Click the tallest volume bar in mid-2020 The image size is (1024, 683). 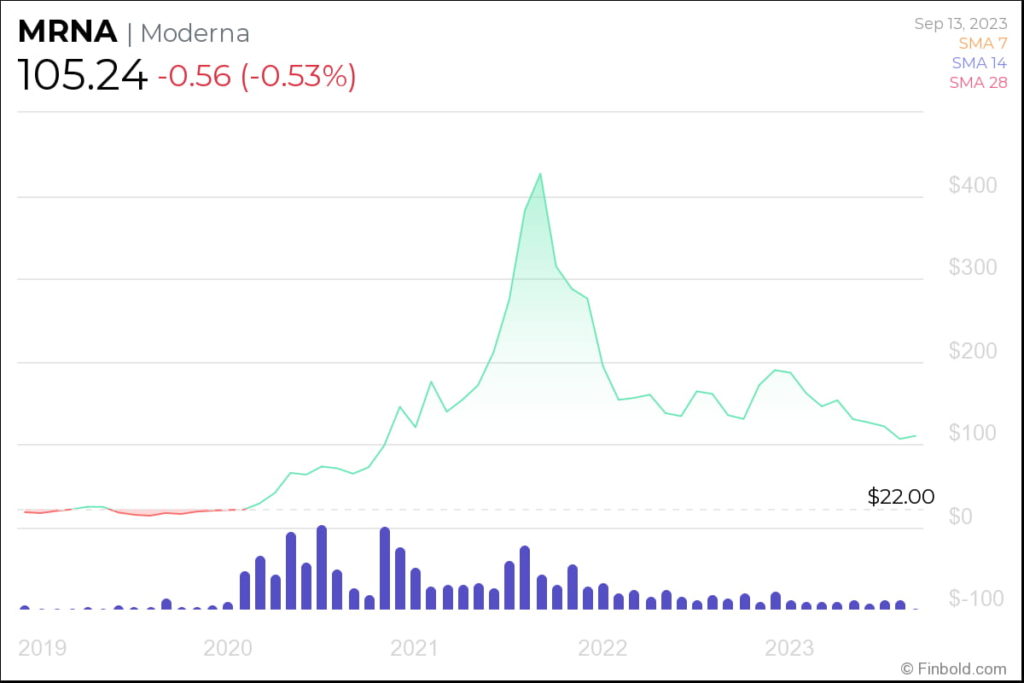tap(322, 567)
